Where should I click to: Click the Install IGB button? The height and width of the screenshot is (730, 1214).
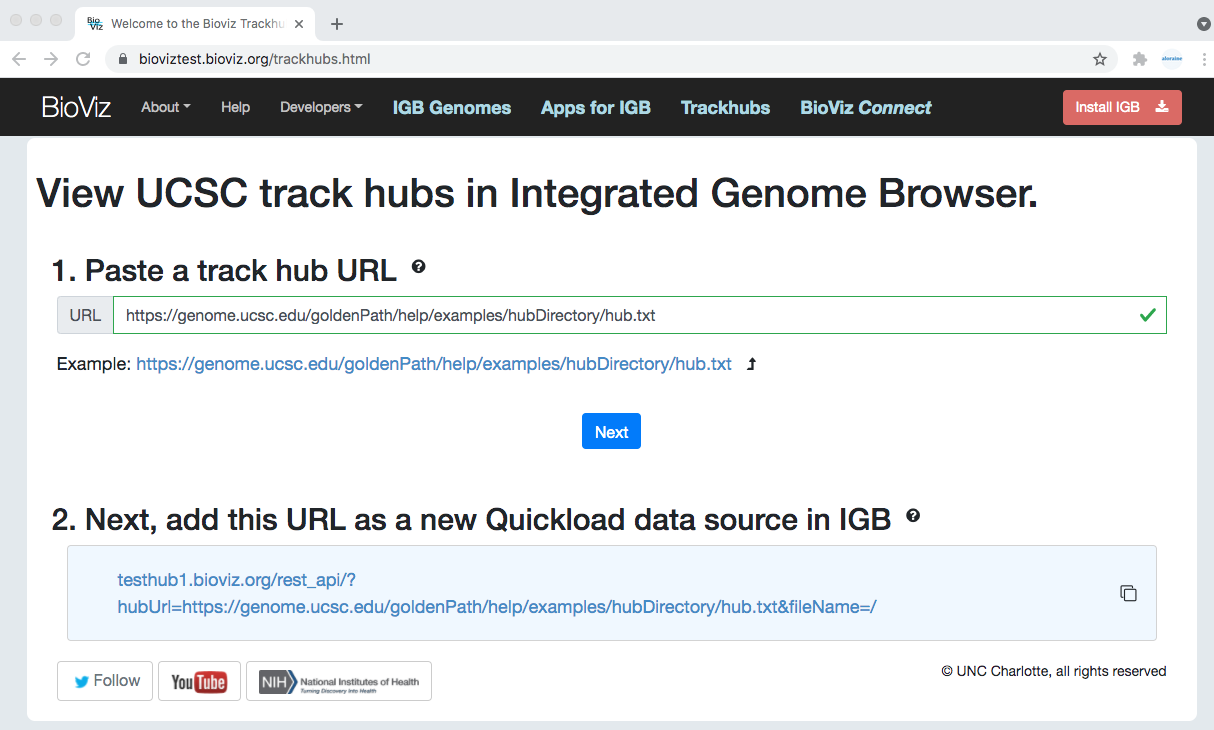pyautogui.click(x=1121, y=107)
